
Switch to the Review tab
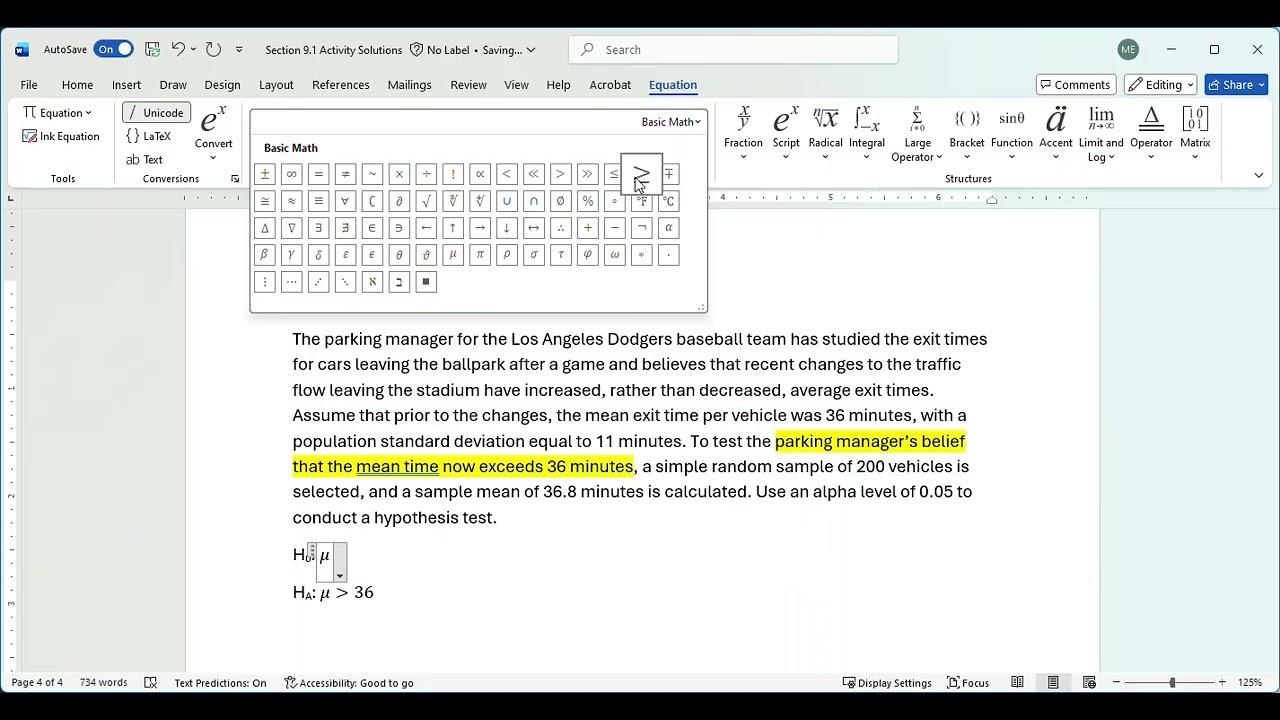[468, 85]
